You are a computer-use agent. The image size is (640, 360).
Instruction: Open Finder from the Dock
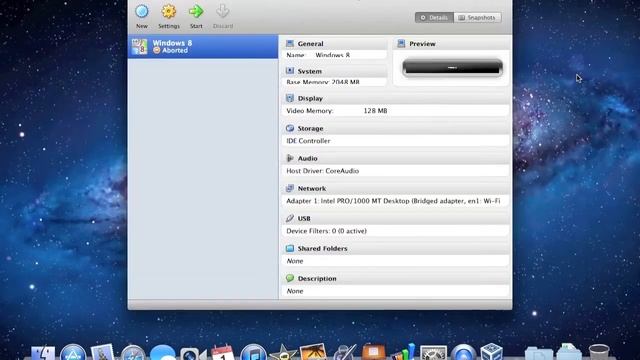tap(43, 353)
